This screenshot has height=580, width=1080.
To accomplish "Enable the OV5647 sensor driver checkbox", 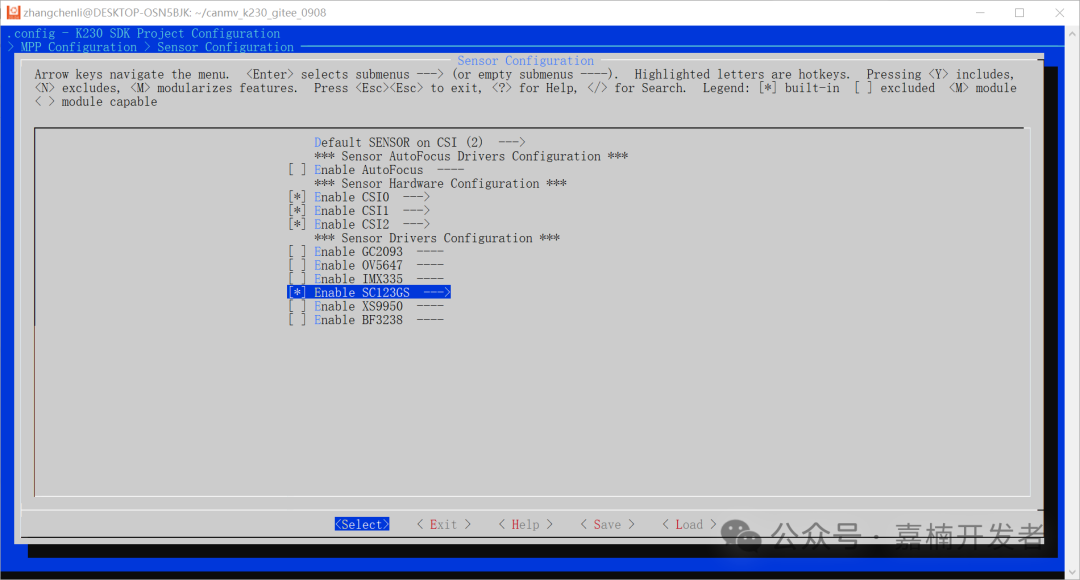I will click(x=297, y=266).
